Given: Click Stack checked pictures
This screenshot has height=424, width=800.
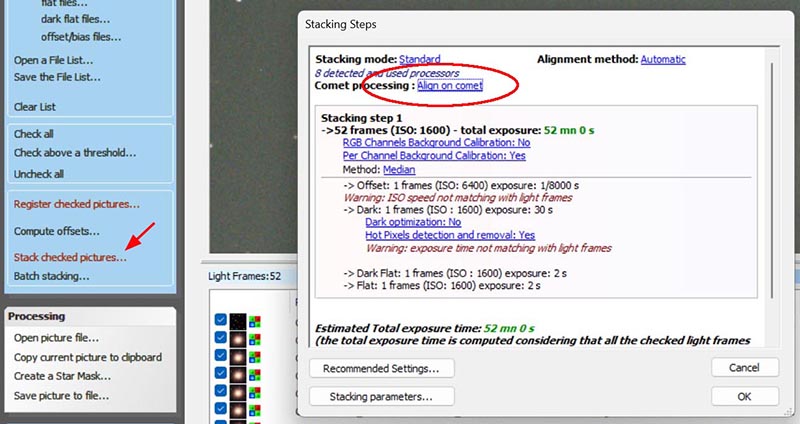Looking at the screenshot, I should [70, 257].
